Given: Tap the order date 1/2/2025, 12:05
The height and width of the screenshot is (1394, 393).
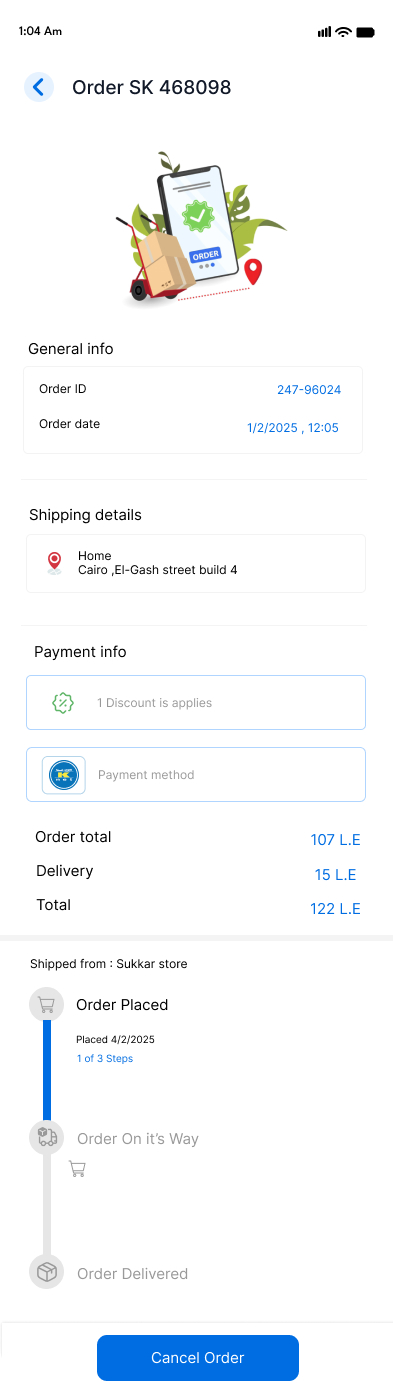Looking at the screenshot, I should 293,428.
